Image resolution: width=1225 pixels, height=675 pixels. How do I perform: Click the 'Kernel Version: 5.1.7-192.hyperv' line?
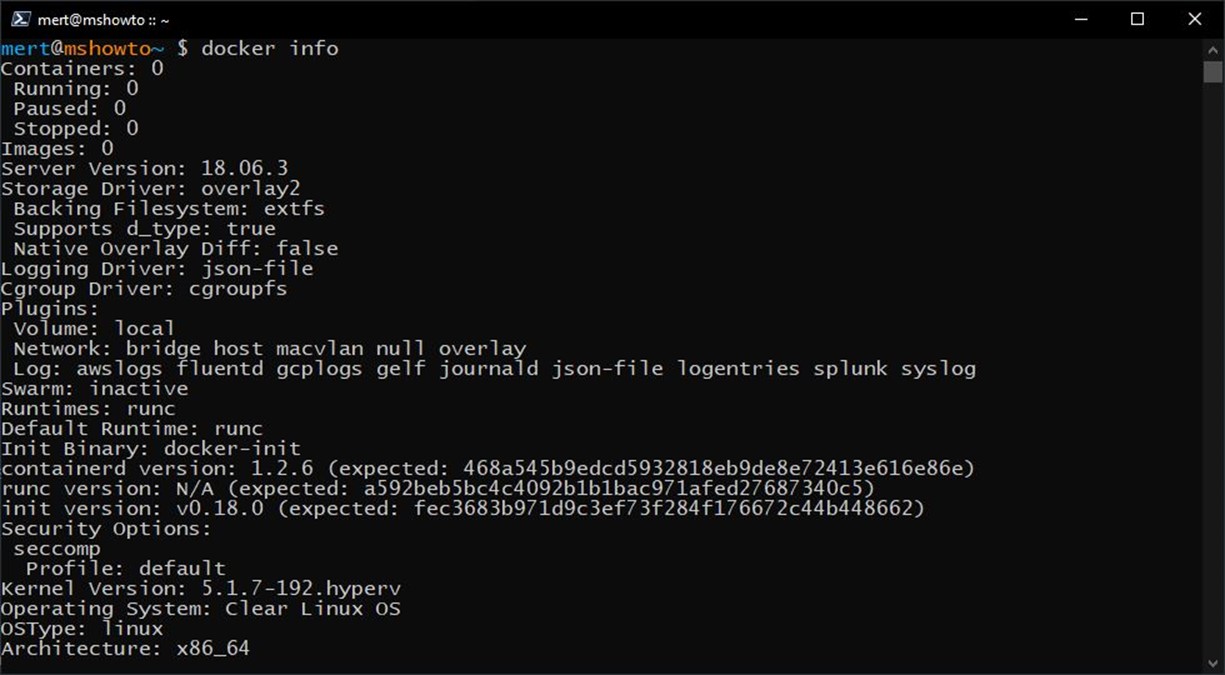[x=201, y=588]
